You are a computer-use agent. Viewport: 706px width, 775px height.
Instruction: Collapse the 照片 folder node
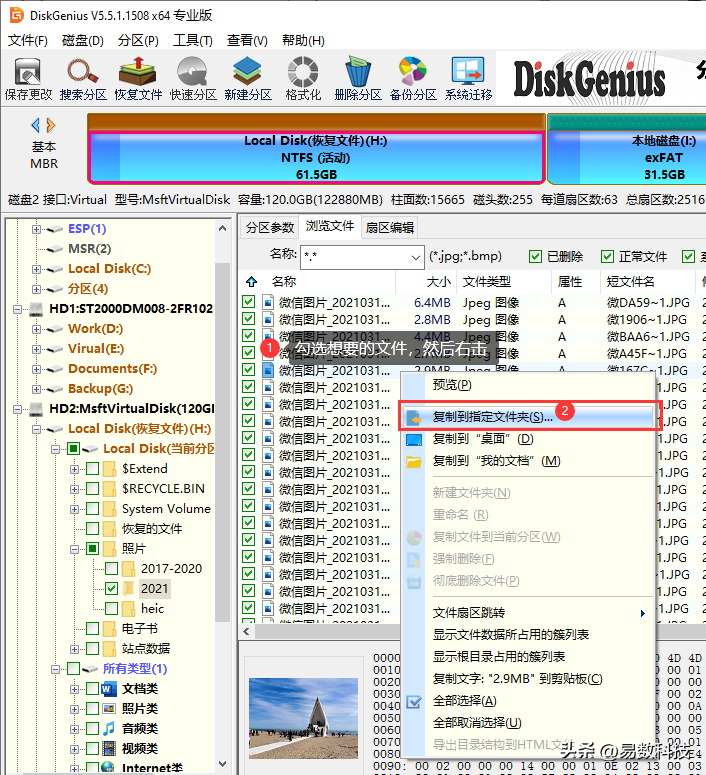click(74, 549)
